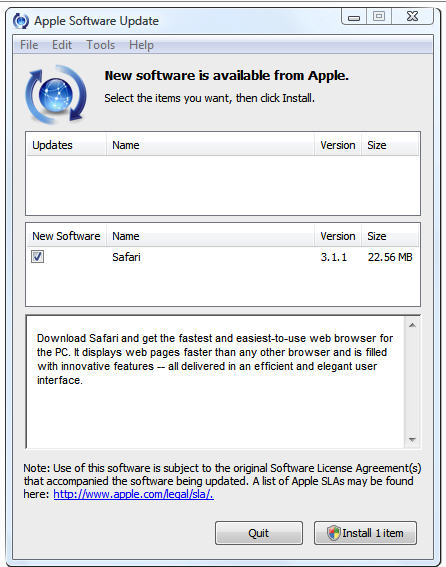
Task: Open the Tools menu
Action: pos(101,45)
